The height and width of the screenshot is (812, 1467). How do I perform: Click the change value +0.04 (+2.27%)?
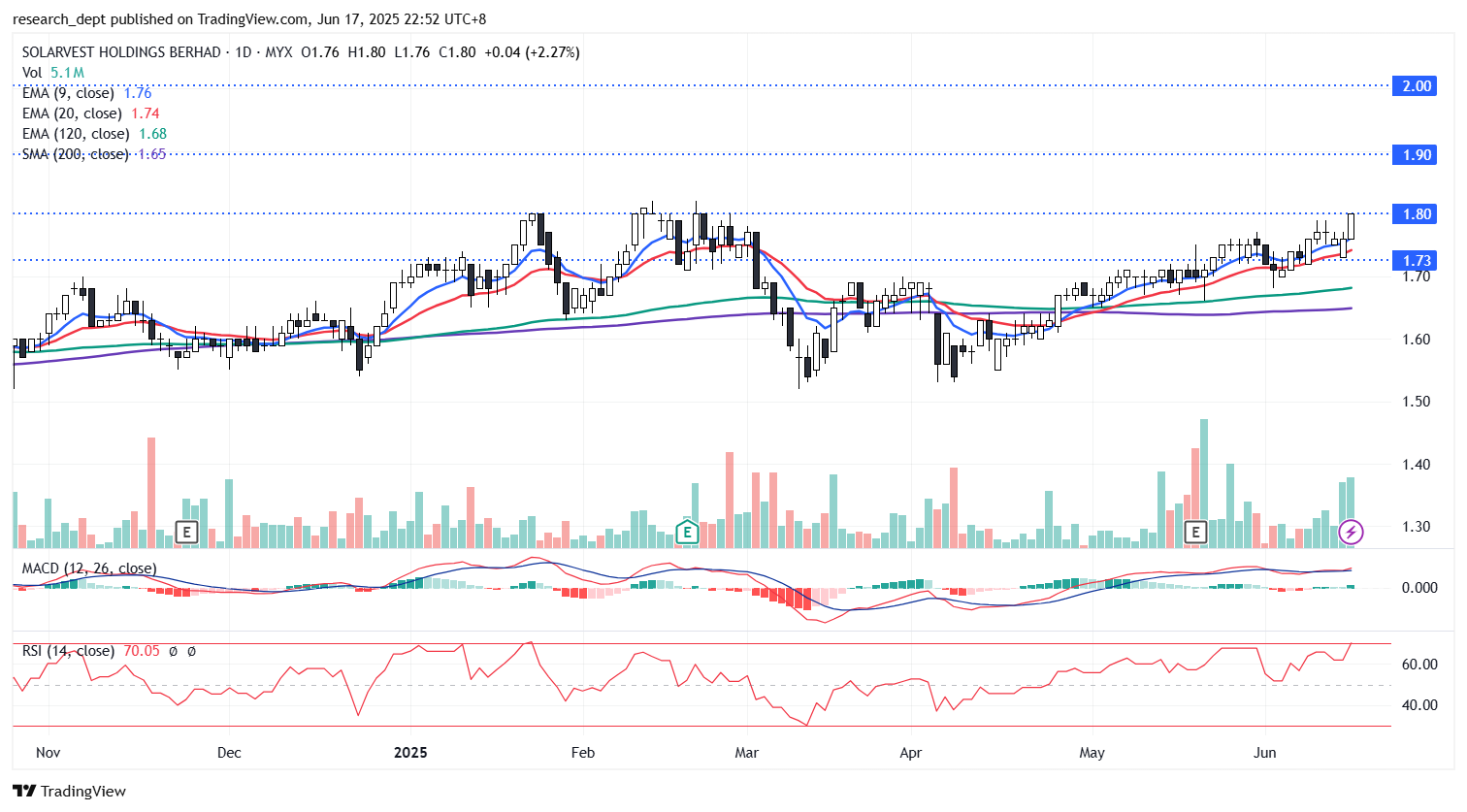coord(532,52)
